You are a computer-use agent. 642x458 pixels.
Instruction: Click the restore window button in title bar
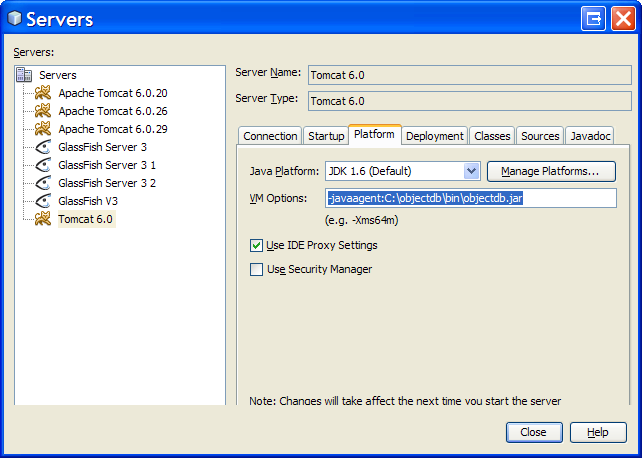coord(593,18)
